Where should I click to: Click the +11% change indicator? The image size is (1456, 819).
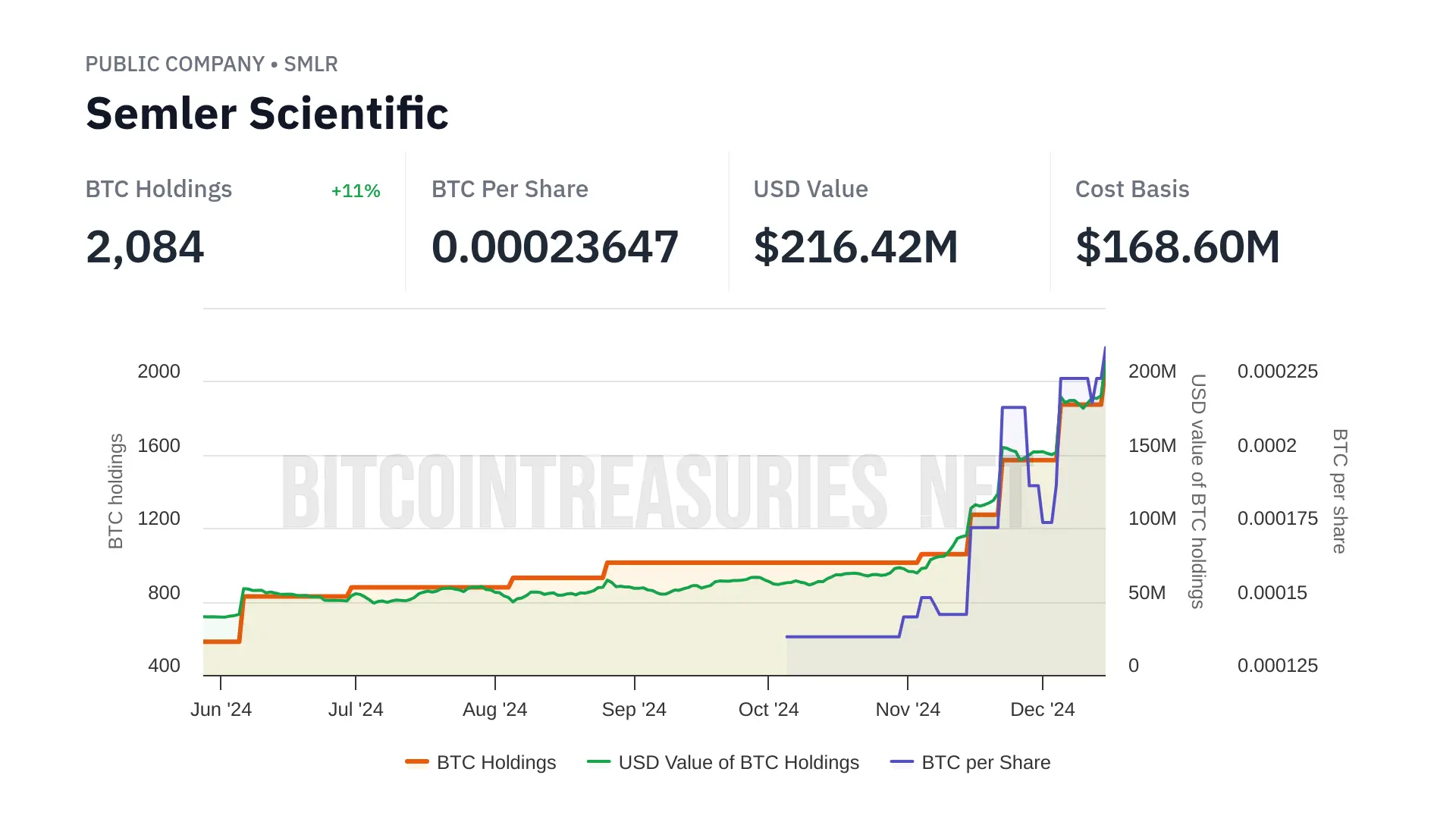tap(356, 191)
